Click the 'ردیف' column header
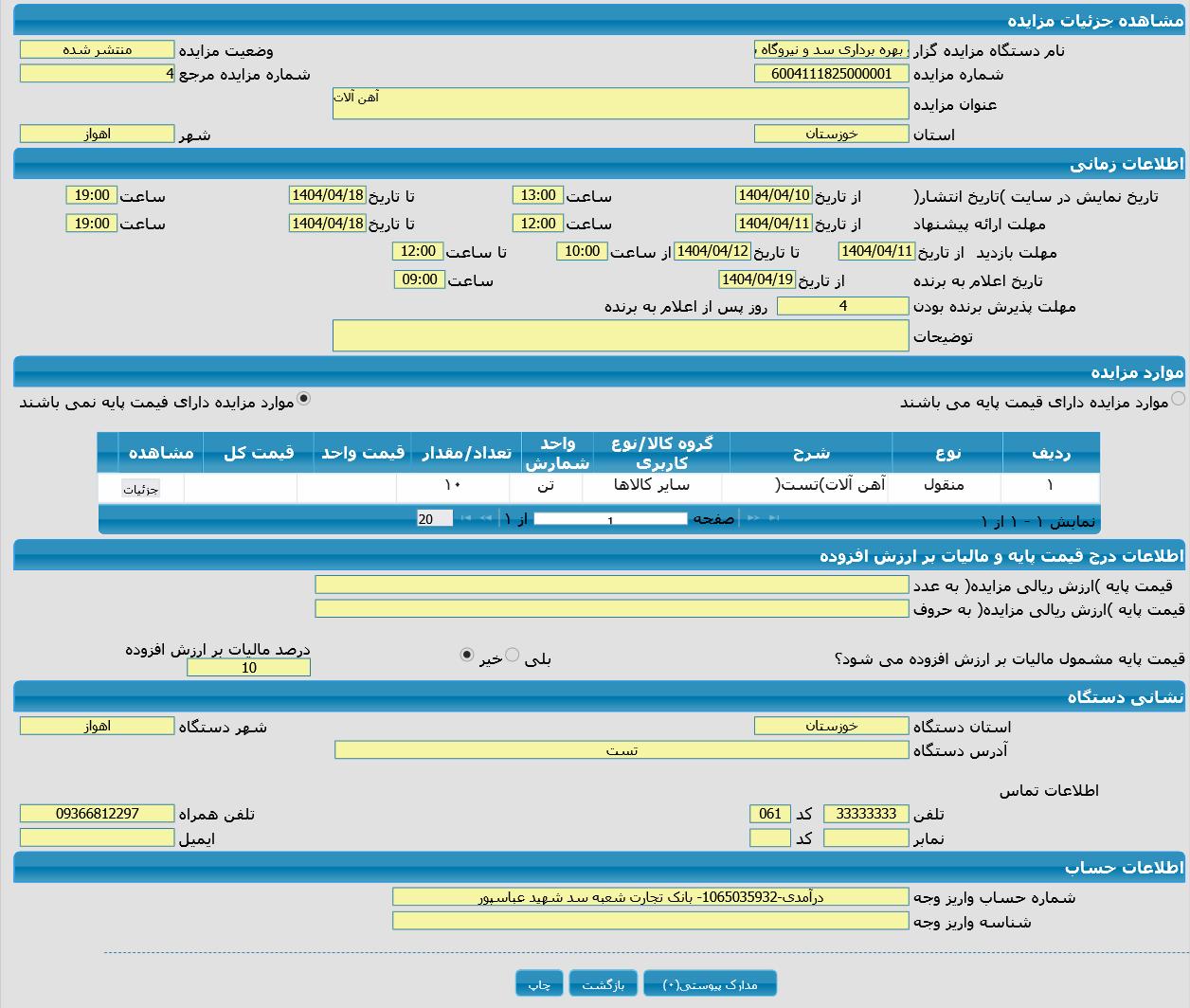The width and height of the screenshot is (1190, 1008). pos(1050,453)
